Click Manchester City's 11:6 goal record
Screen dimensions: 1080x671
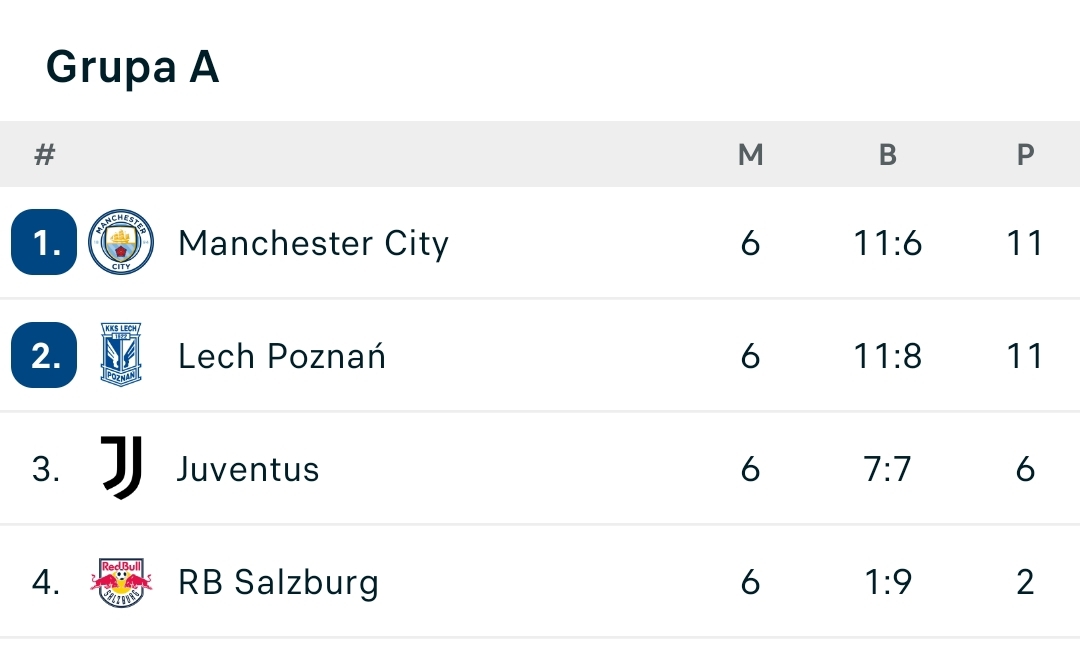point(887,243)
